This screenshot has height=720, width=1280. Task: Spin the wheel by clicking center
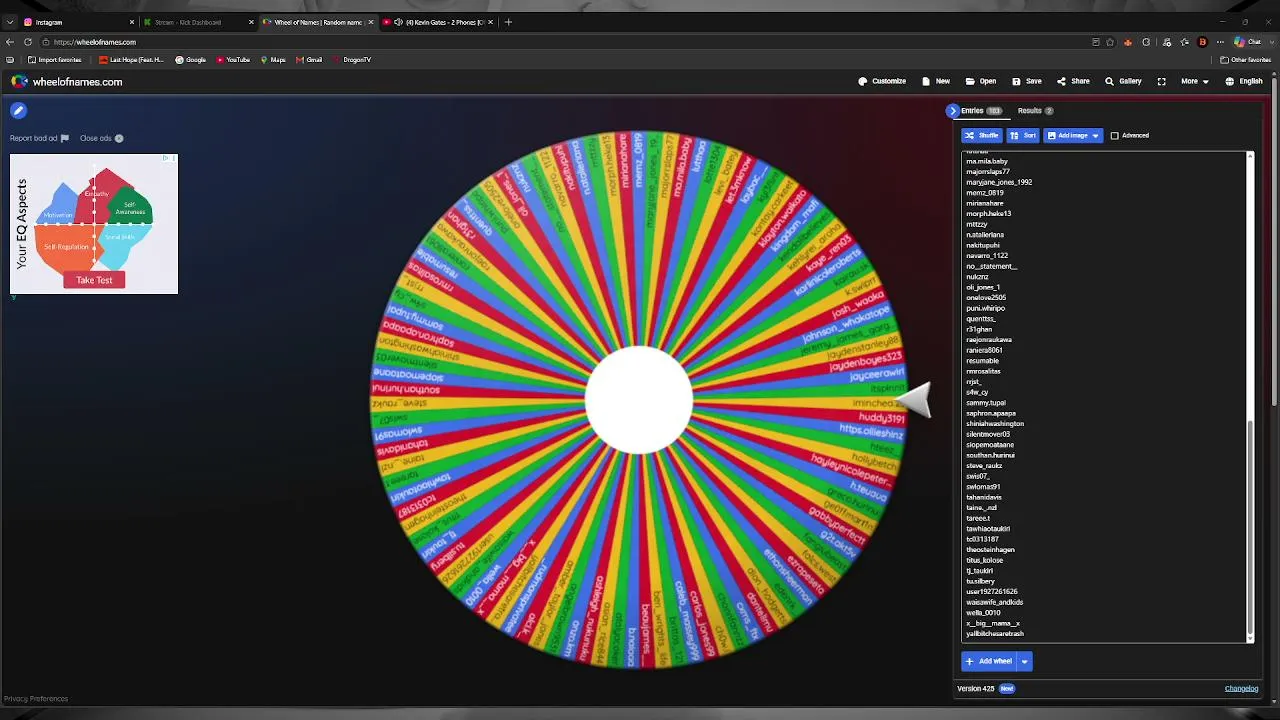coord(639,400)
